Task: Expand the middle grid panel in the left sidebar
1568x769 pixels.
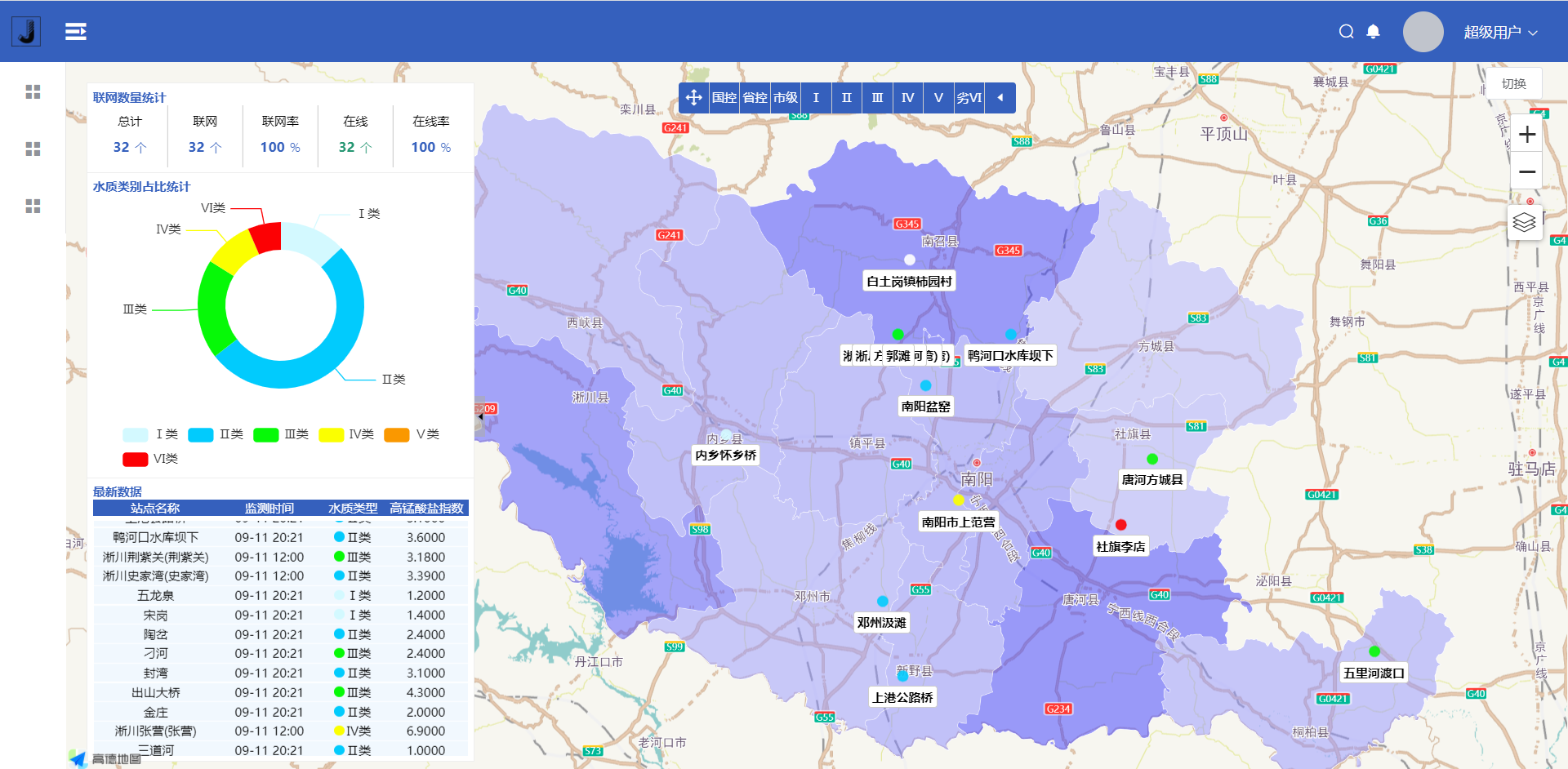Action: [33, 149]
